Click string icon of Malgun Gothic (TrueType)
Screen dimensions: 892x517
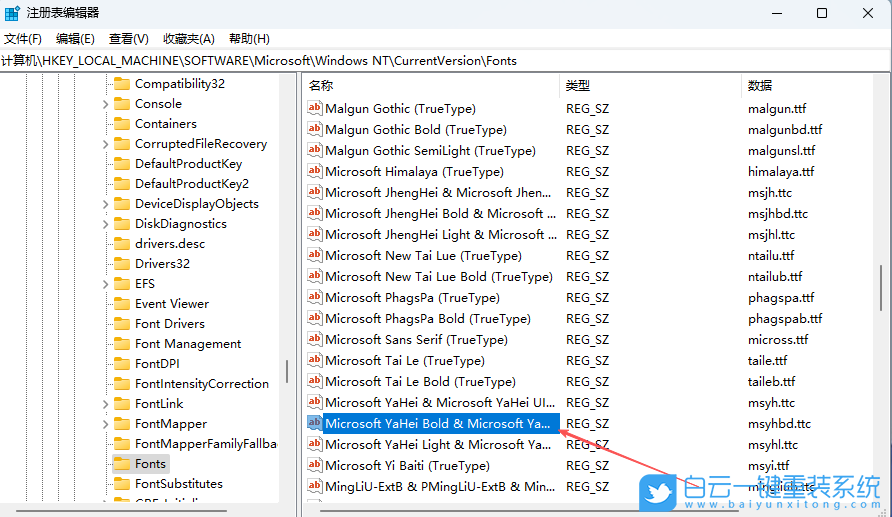click(315, 108)
